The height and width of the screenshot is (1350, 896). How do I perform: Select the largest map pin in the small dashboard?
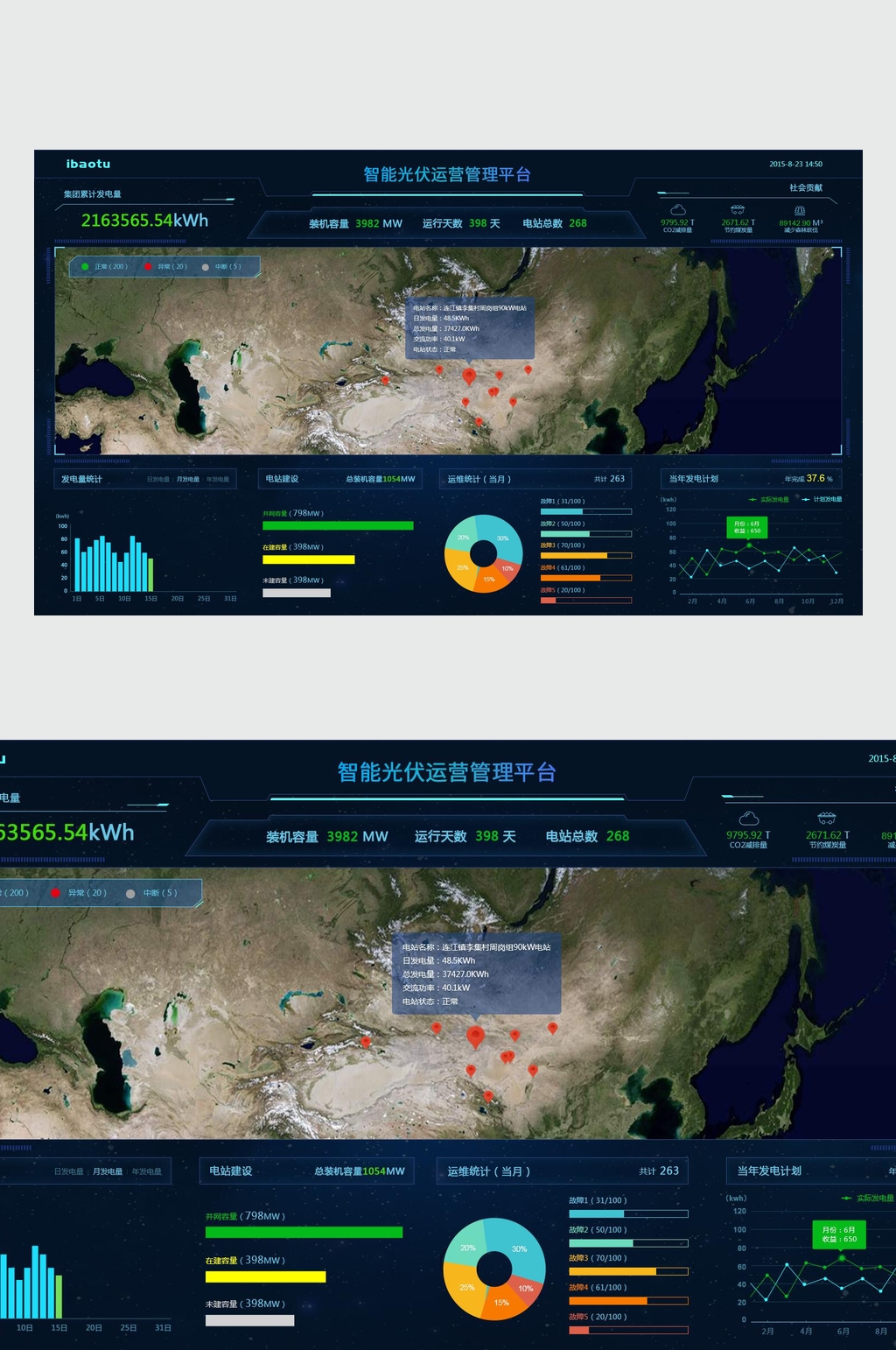(469, 377)
